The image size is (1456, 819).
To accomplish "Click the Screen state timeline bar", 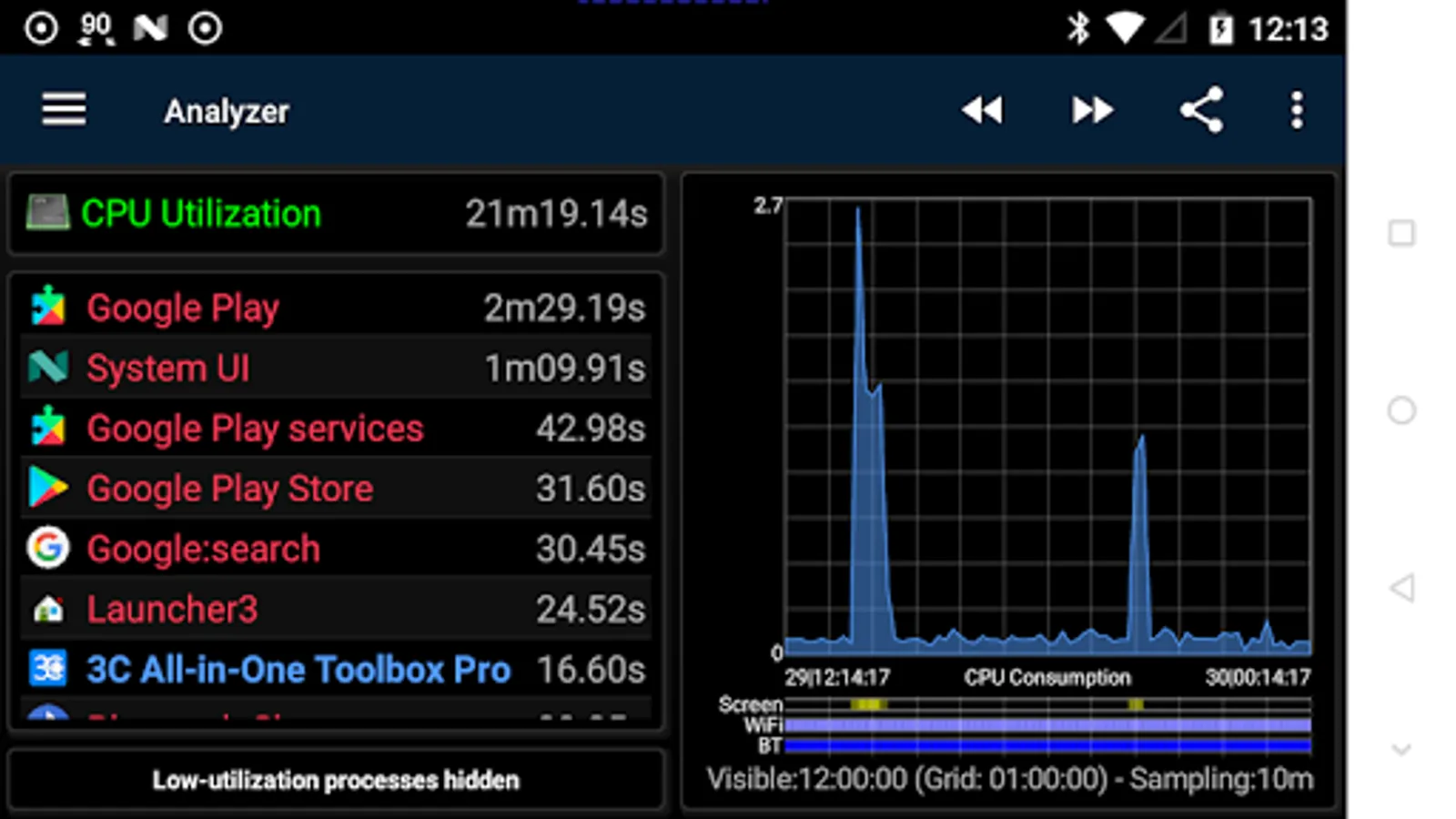I will point(1047,704).
